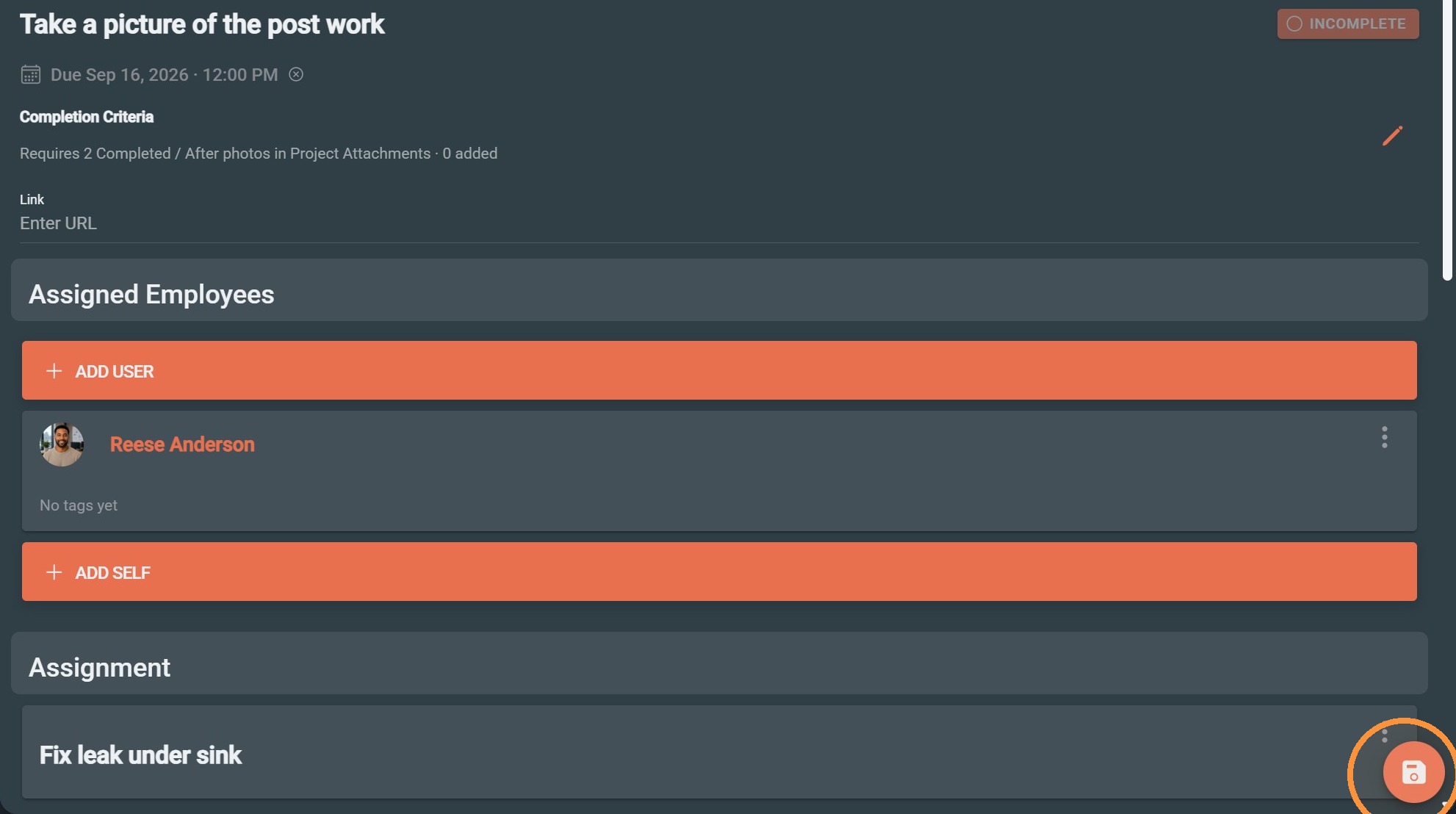Click Reese Anderson's profile photo
Viewport: 1456px width, 814px height.
click(62, 444)
